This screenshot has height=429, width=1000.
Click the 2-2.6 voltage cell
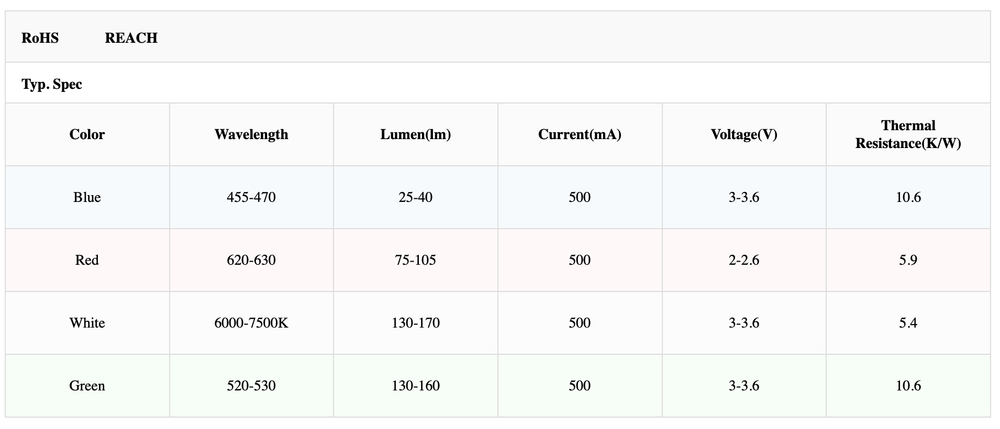[744, 260]
